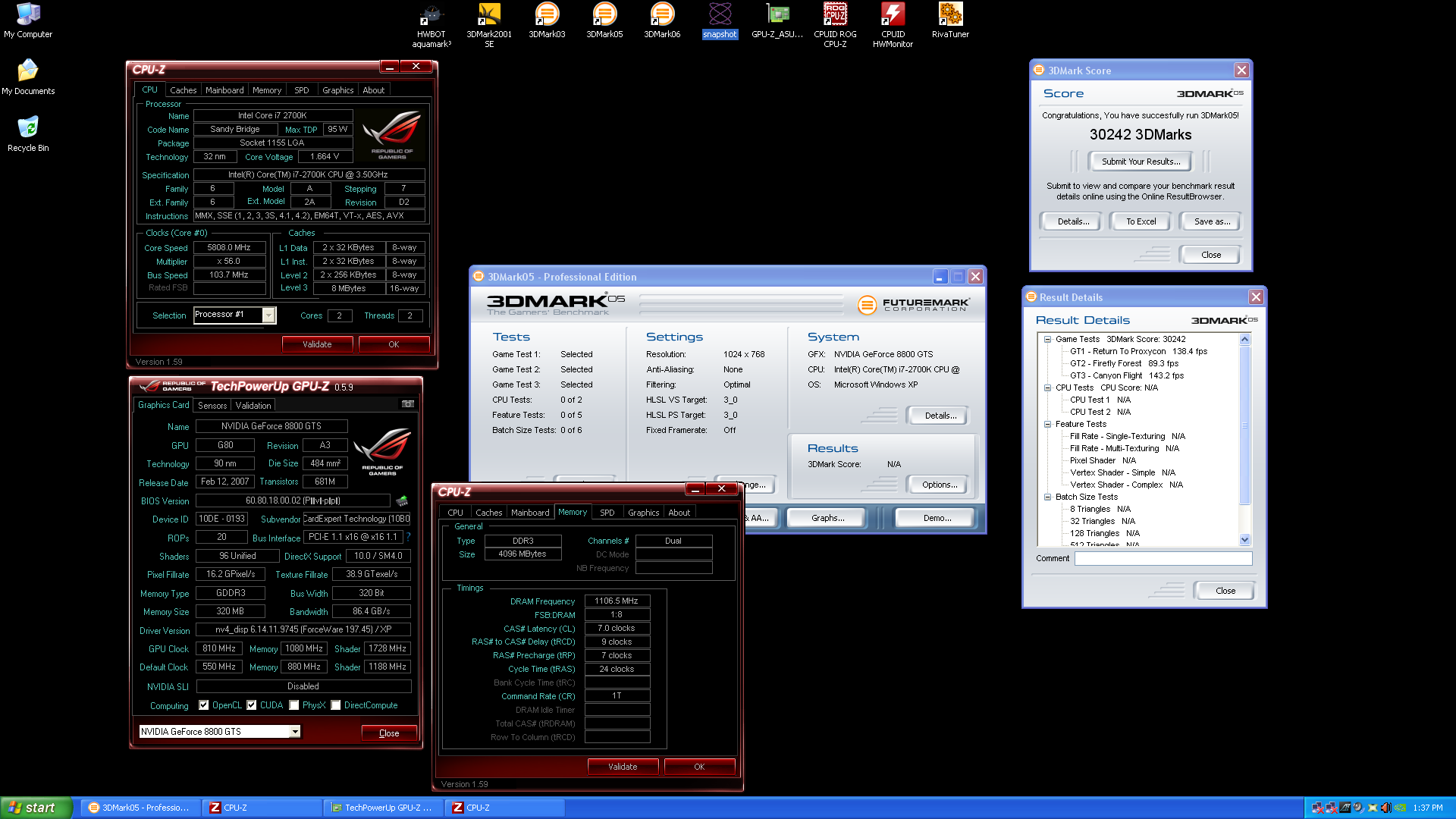
Task: Click the BIOS save chip icon in GPU-Z
Action: coord(402,500)
